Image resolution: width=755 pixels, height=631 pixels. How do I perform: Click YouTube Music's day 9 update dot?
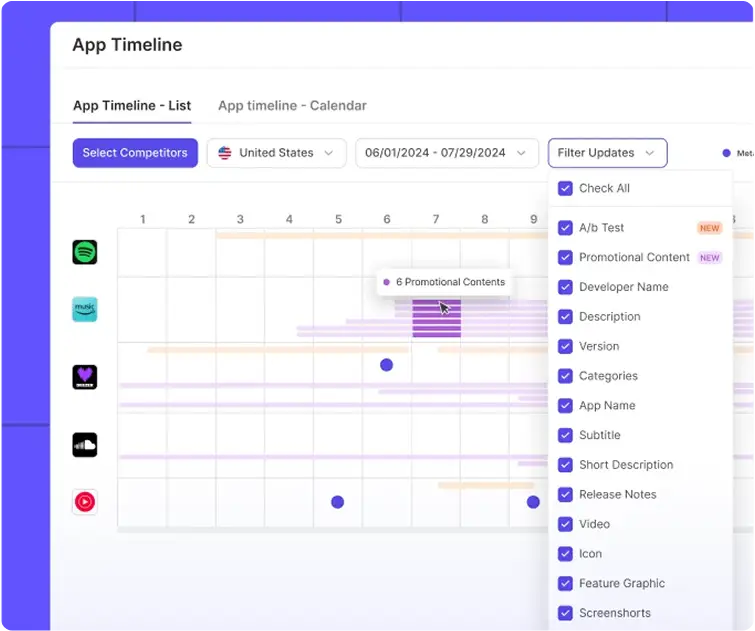pos(533,502)
